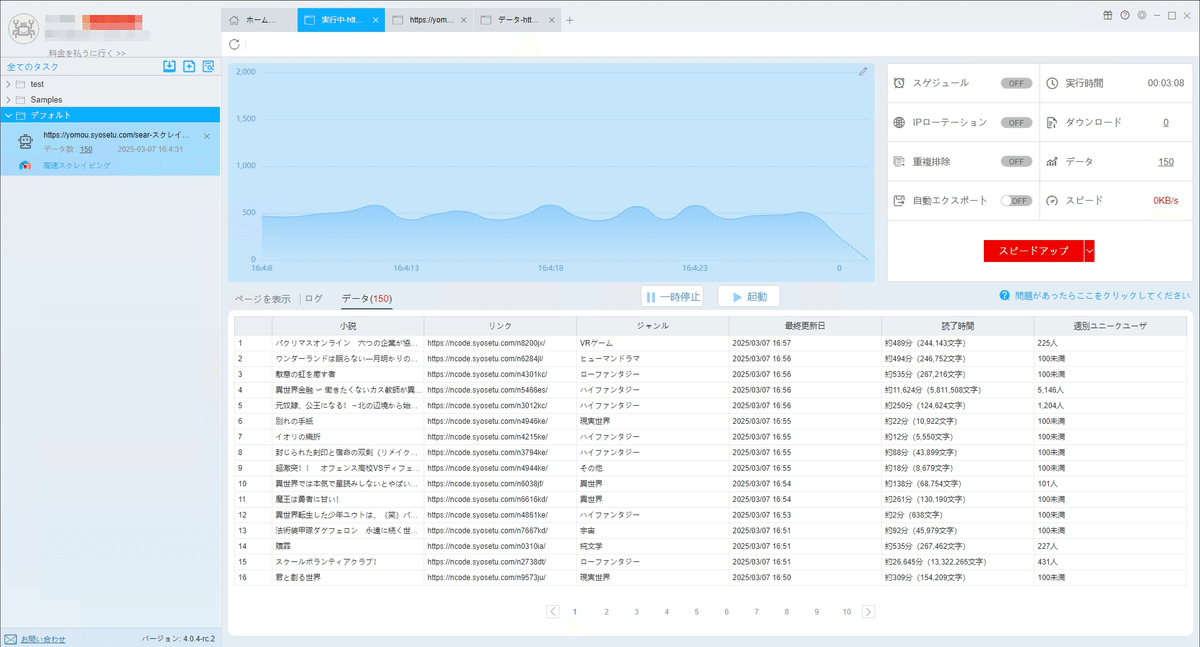This screenshot has width=1200, height=647.
Task: Click the 重複排除 icon
Action: coord(900,161)
